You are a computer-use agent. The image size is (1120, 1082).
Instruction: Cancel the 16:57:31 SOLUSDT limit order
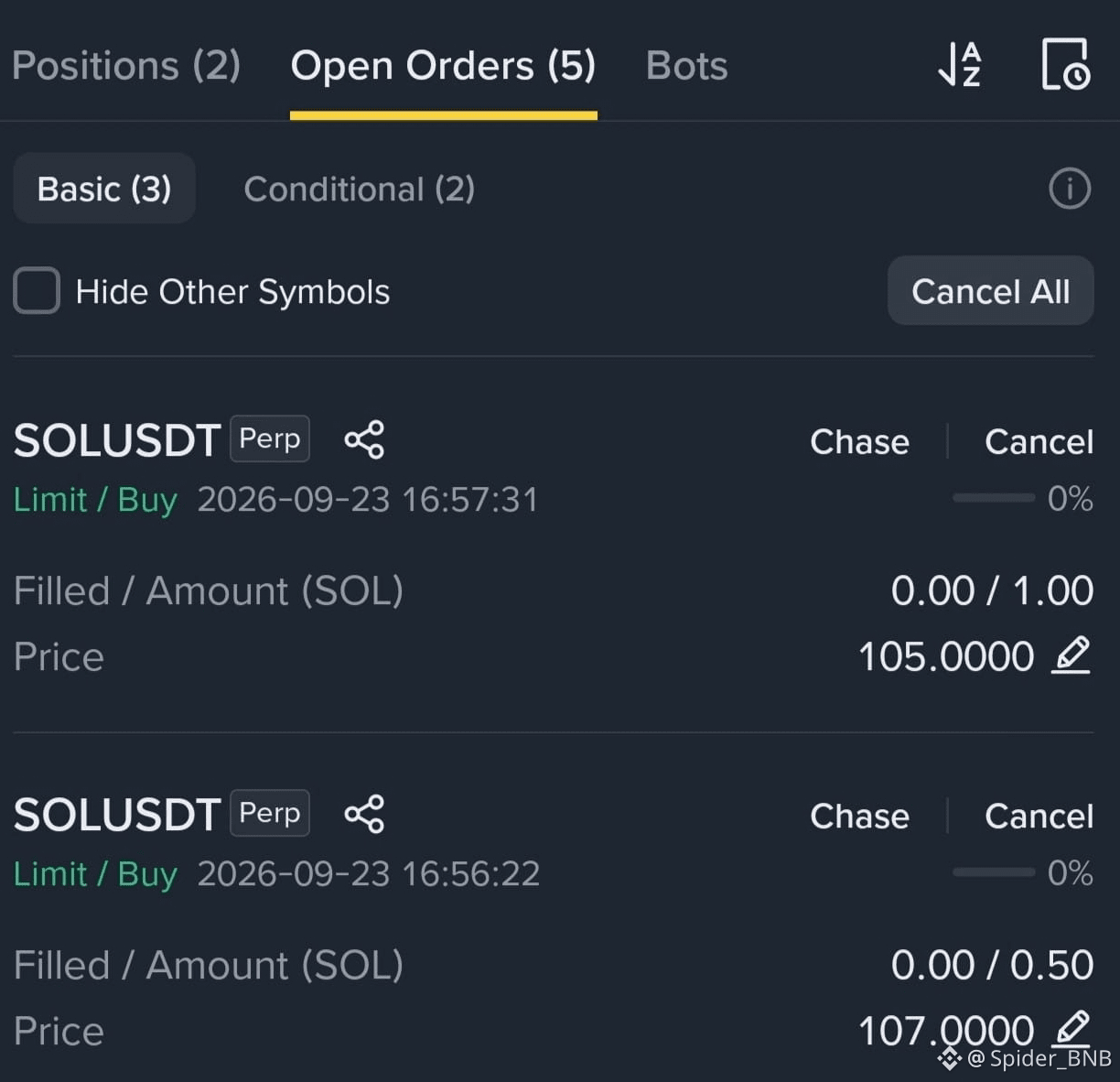(x=1039, y=442)
